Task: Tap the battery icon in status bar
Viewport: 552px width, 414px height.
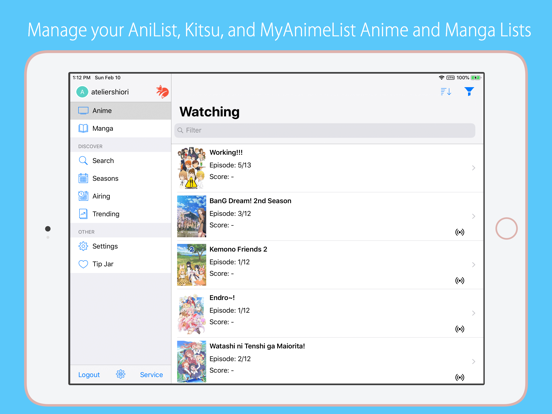Action: [x=476, y=77]
